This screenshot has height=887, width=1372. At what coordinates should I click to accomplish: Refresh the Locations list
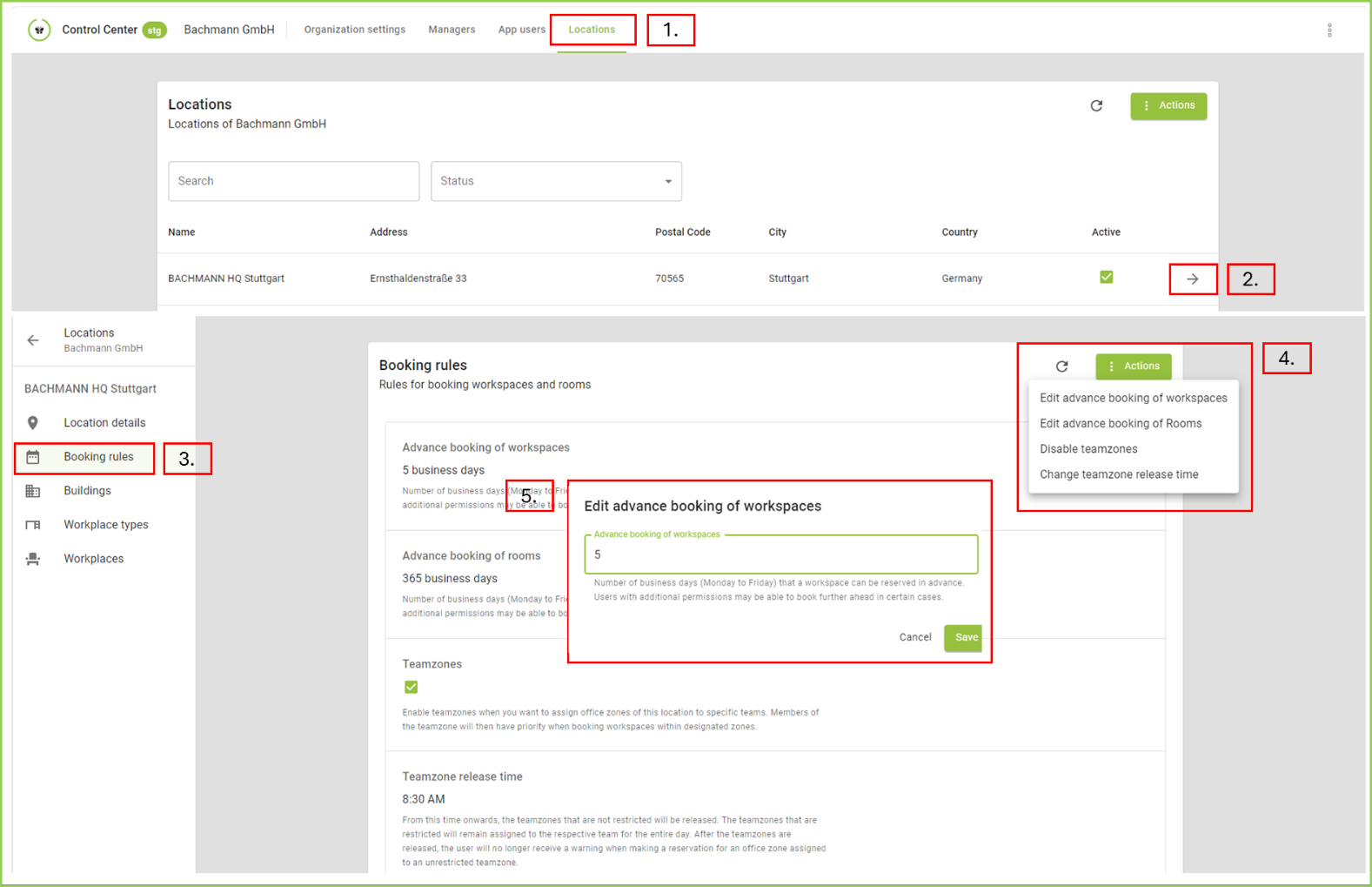[x=1096, y=106]
